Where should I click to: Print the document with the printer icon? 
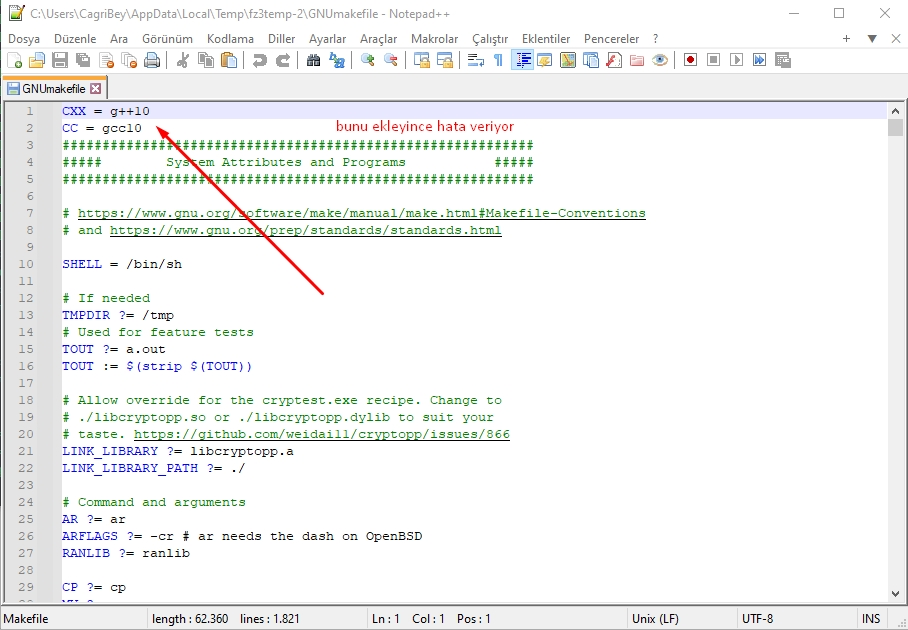(x=152, y=60)
